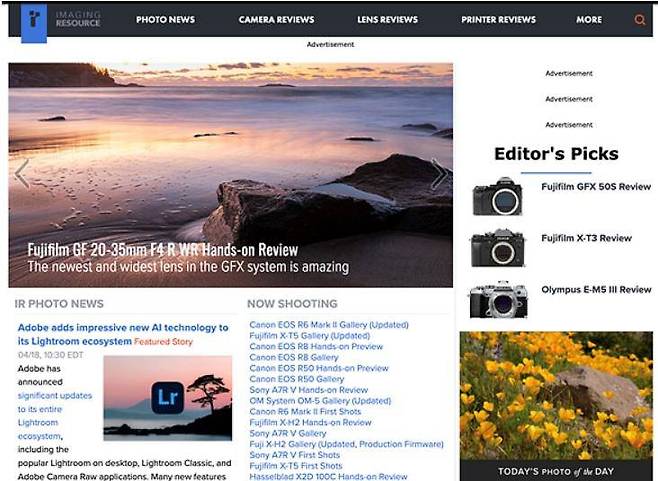Viewport: 658px width, 481px height.
Task: Click the newest and widest lens subtitle
Action: point(188,267)
